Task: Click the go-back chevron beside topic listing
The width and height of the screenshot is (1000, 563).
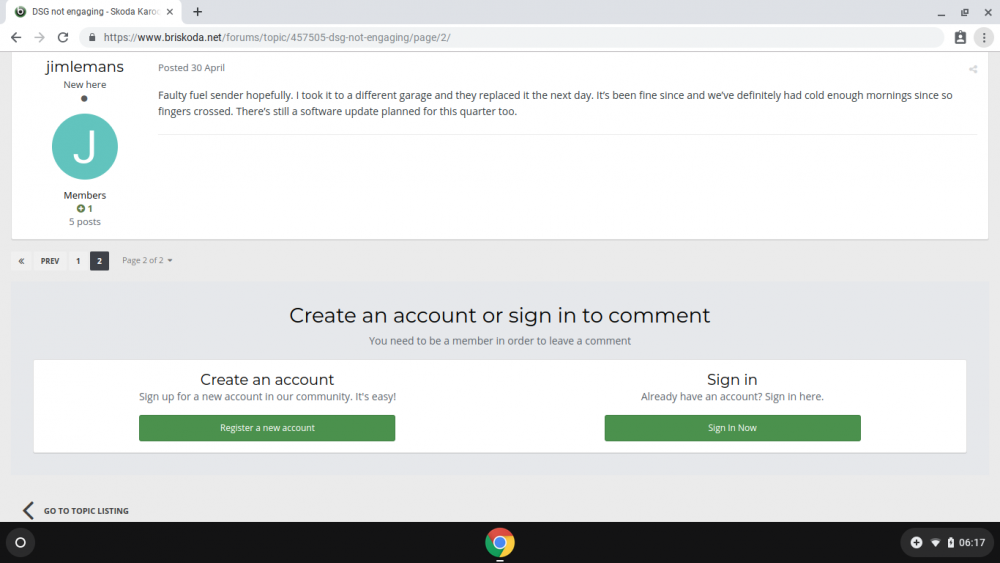Action: tap(28, 510)
